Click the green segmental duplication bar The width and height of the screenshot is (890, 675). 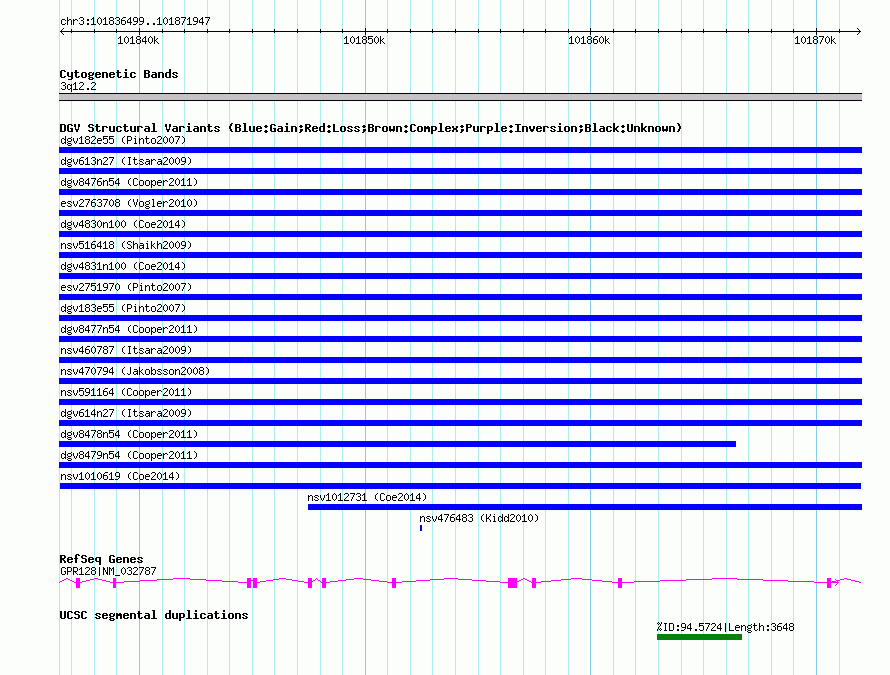pos(699,637)
